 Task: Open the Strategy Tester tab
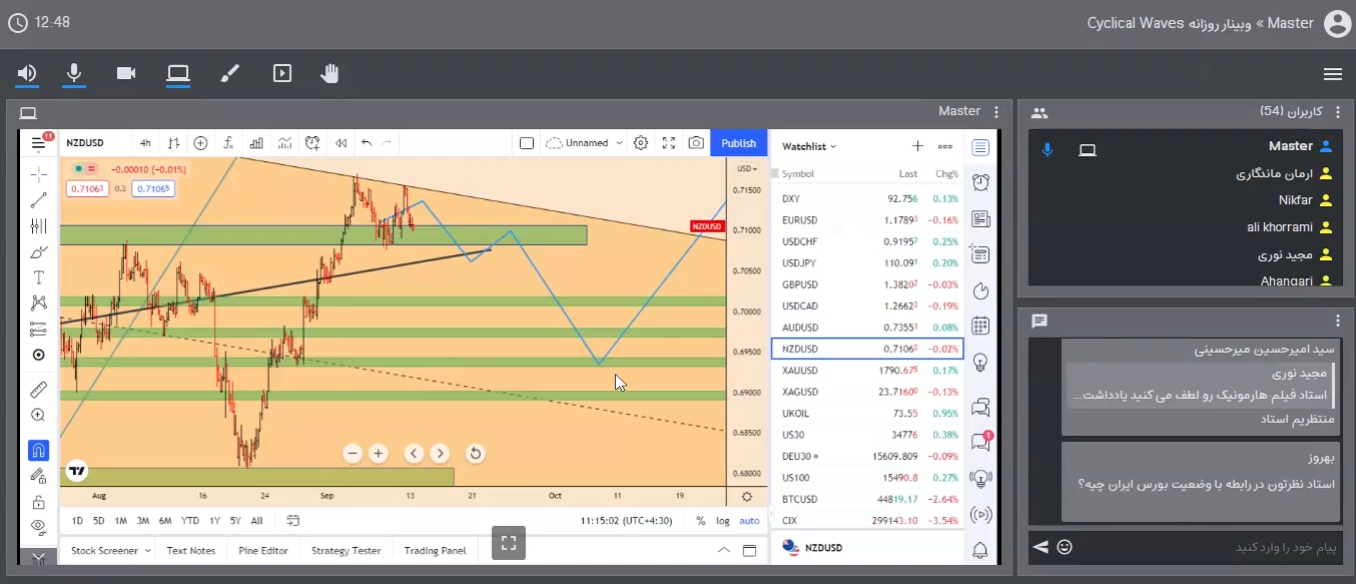pyautogui.click(x=345, y=550)
